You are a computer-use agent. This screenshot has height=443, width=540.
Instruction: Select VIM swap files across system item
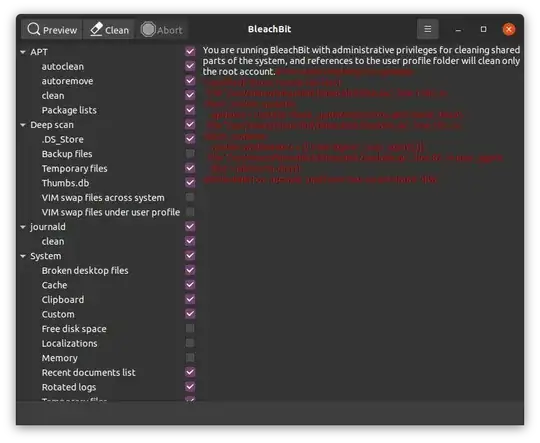point(103,198)
